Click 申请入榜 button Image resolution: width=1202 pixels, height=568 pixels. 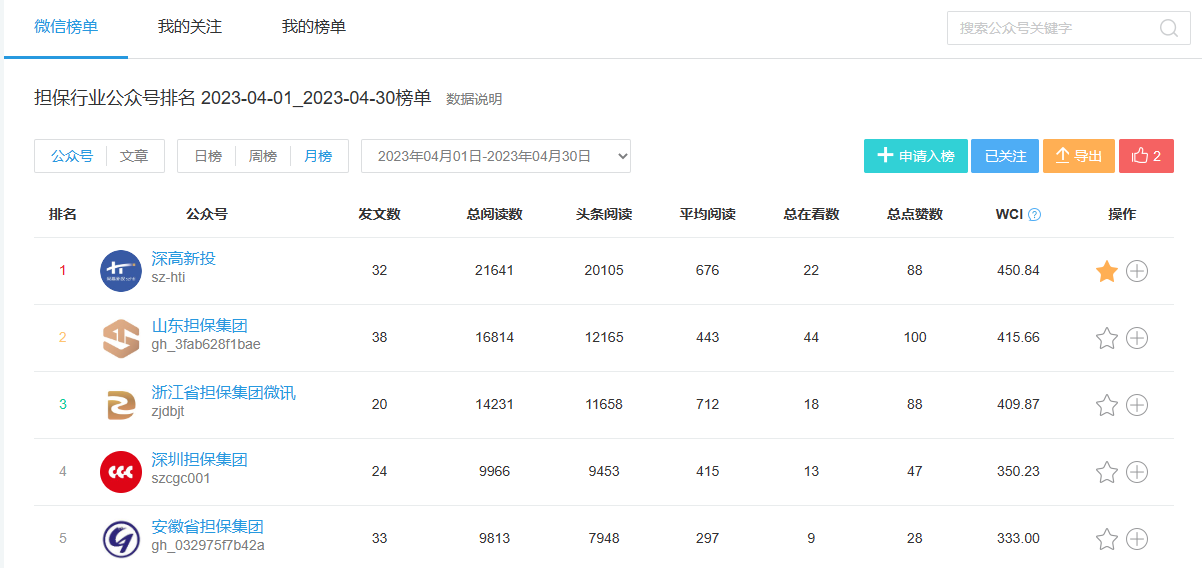point(916,156)
